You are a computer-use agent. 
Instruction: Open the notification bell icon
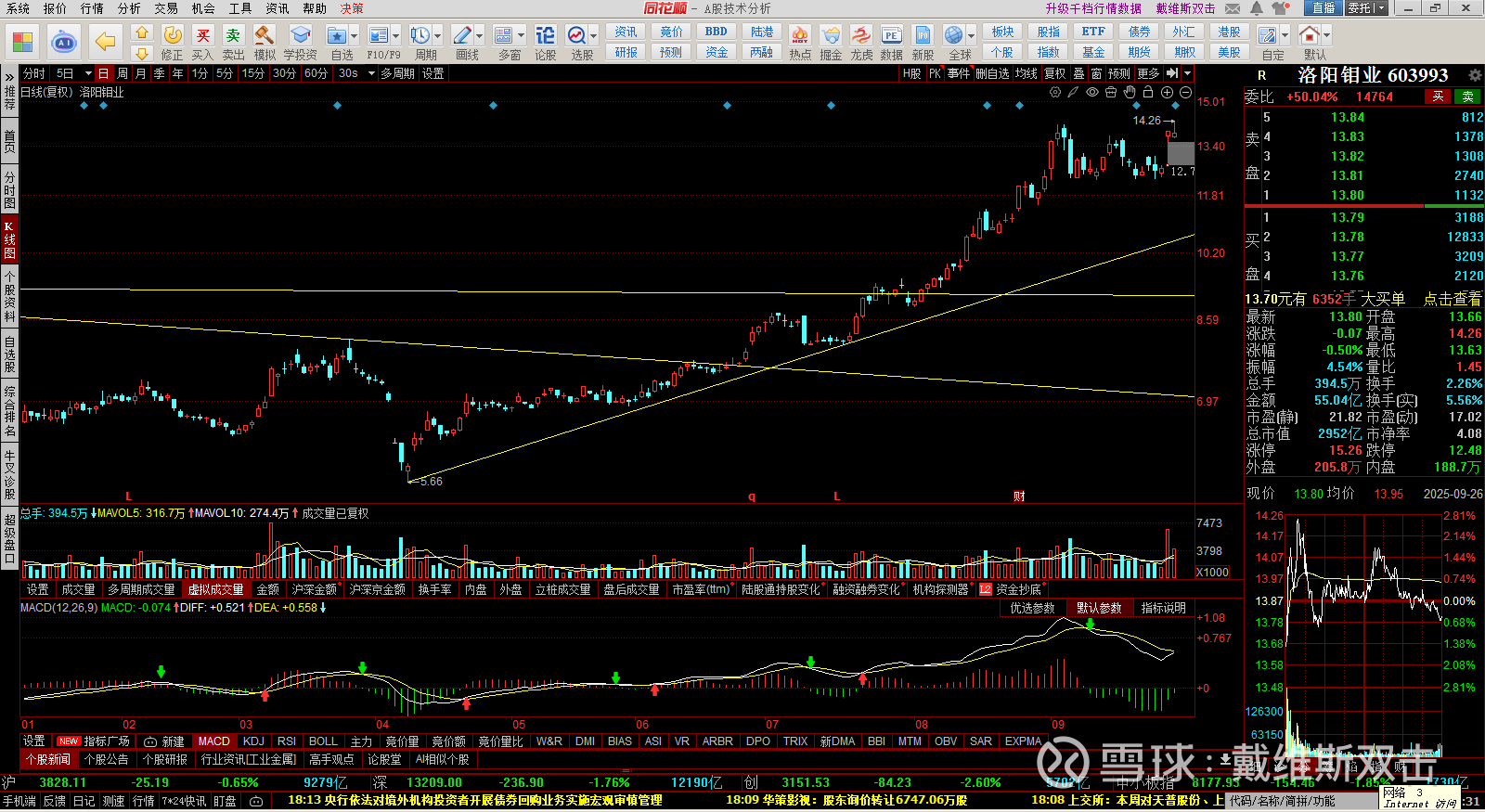[x=1257, y=8]
